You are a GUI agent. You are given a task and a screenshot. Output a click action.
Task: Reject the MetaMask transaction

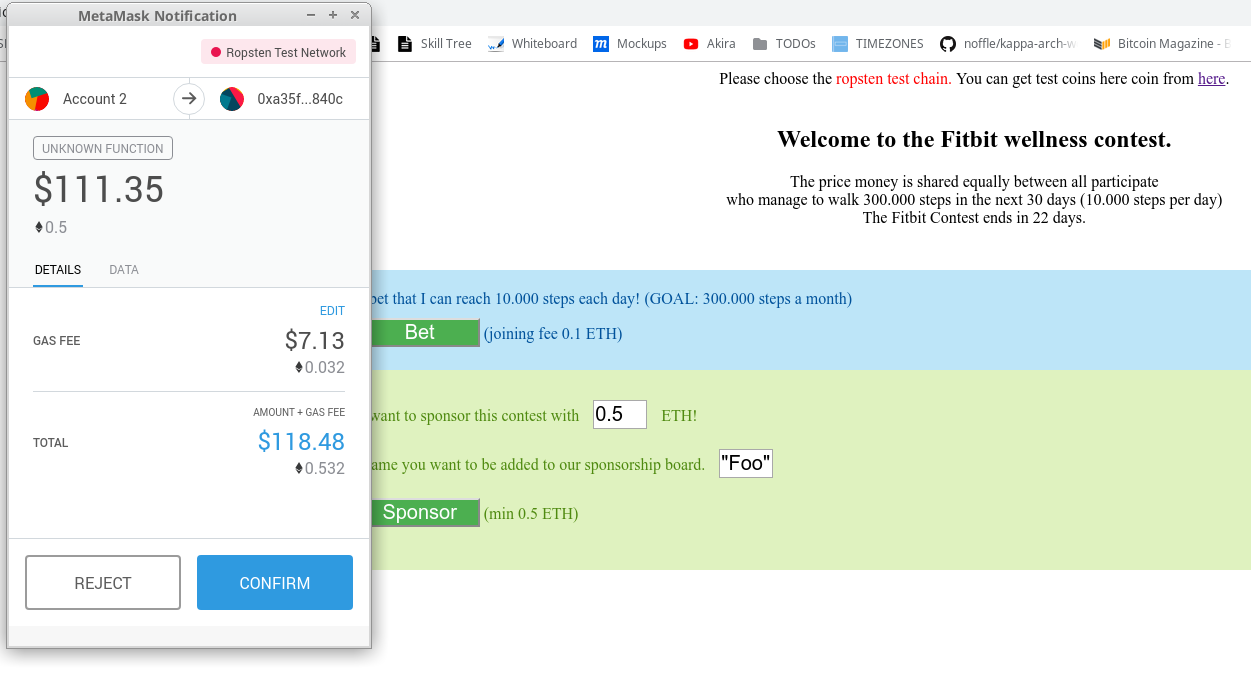pos(103,583)
